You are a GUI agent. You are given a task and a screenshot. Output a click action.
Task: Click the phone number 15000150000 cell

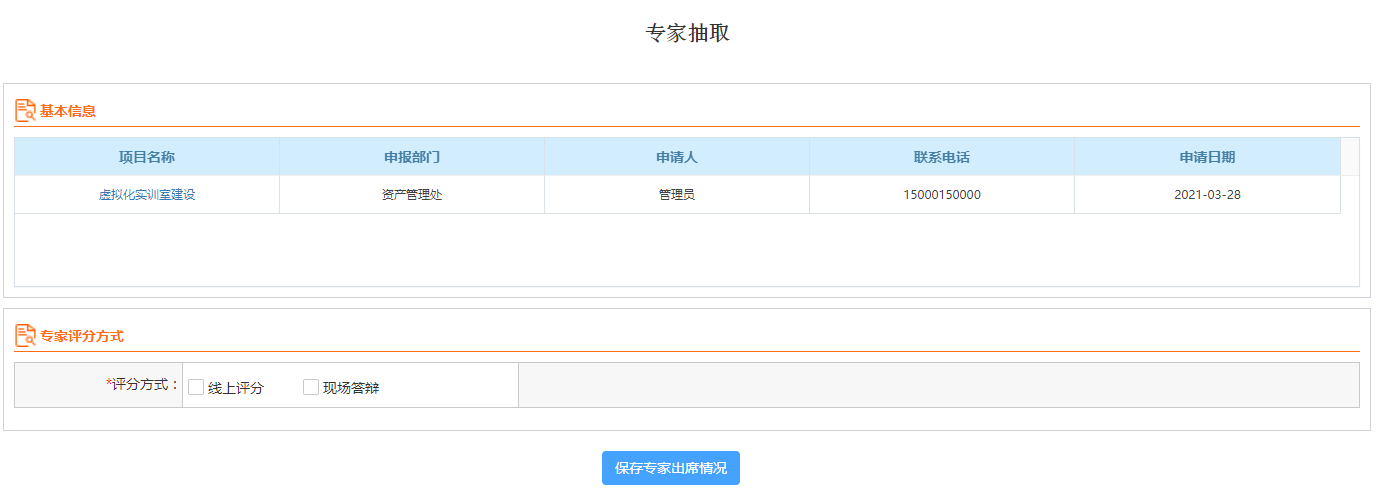942,195
